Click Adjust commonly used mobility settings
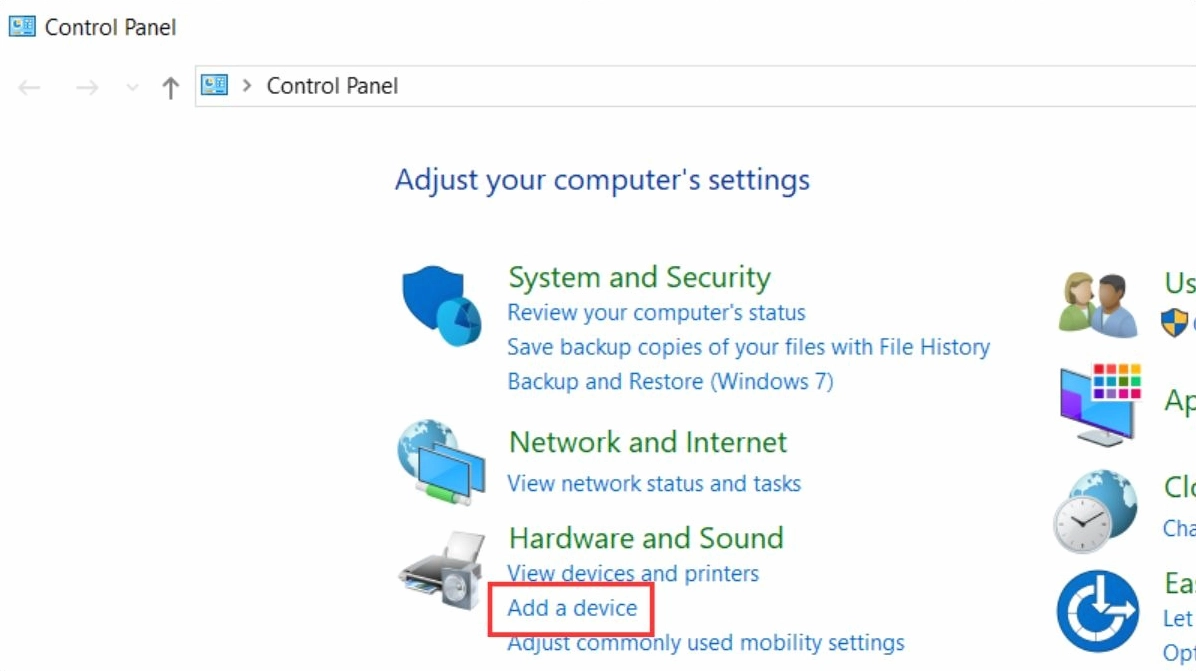This screenshot has height=671, width=1196. pos(705,643)
